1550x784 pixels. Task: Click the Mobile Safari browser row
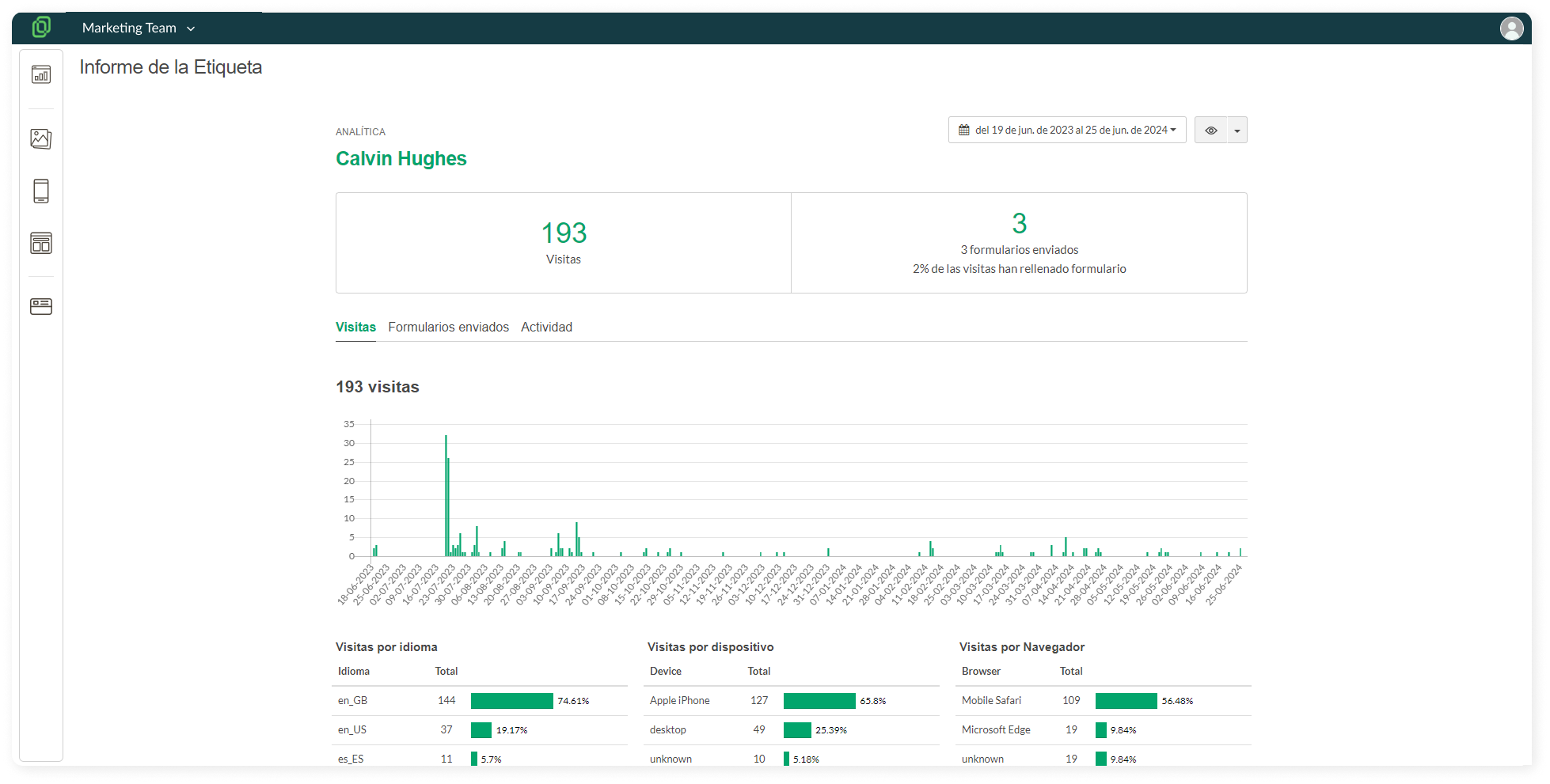(x=1104, y=701)
